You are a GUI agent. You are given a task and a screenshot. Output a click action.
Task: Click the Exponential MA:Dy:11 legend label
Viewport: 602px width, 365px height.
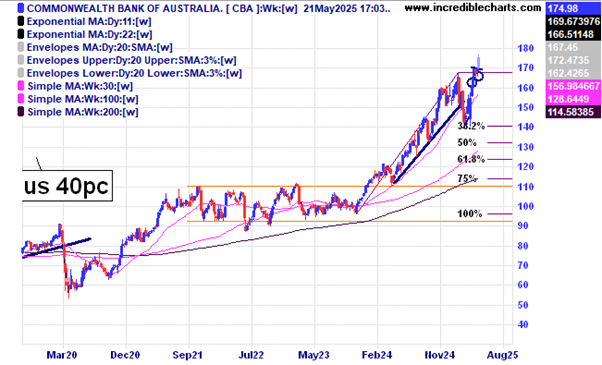coord(89,21)
